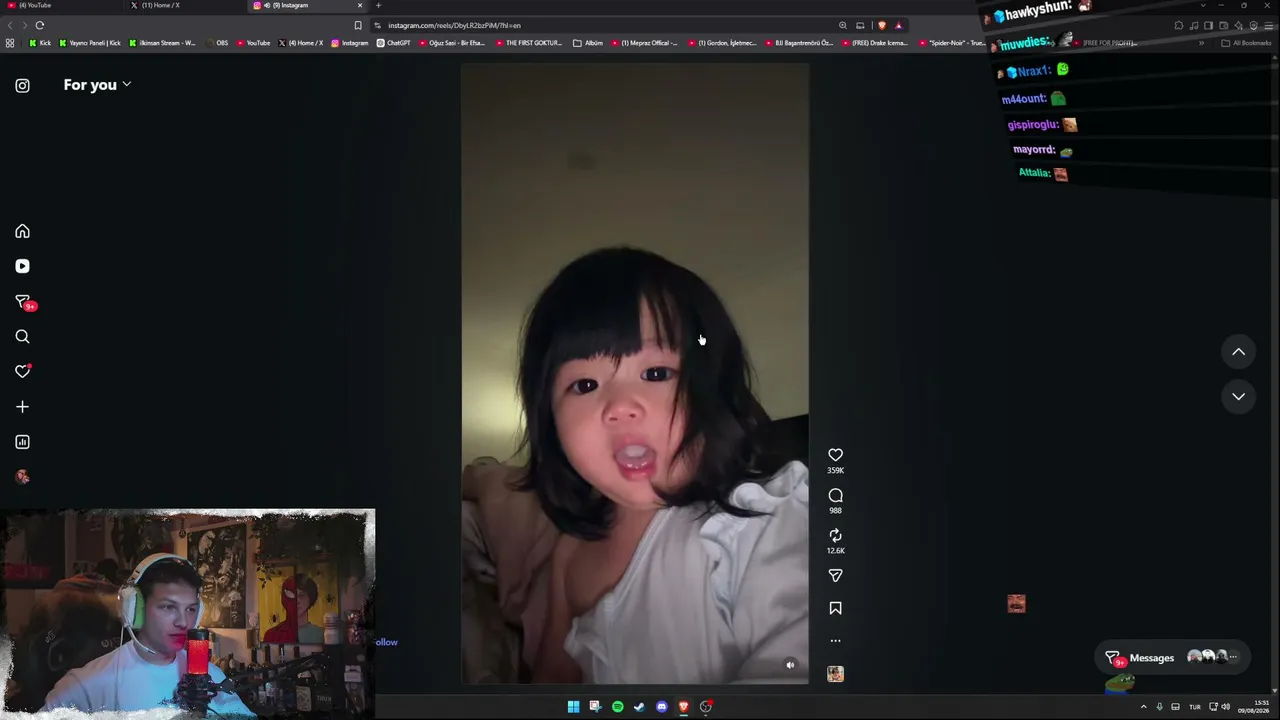The image size is (1280, 720).
Task: Repost the reel
Action: click(x=835, y=536)
